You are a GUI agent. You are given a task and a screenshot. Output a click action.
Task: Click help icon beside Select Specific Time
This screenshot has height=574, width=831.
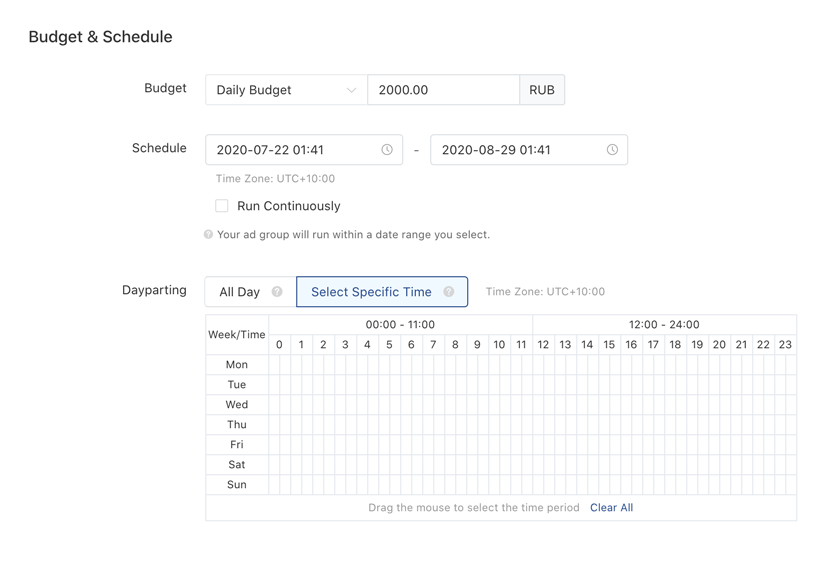tap(449, 292)
